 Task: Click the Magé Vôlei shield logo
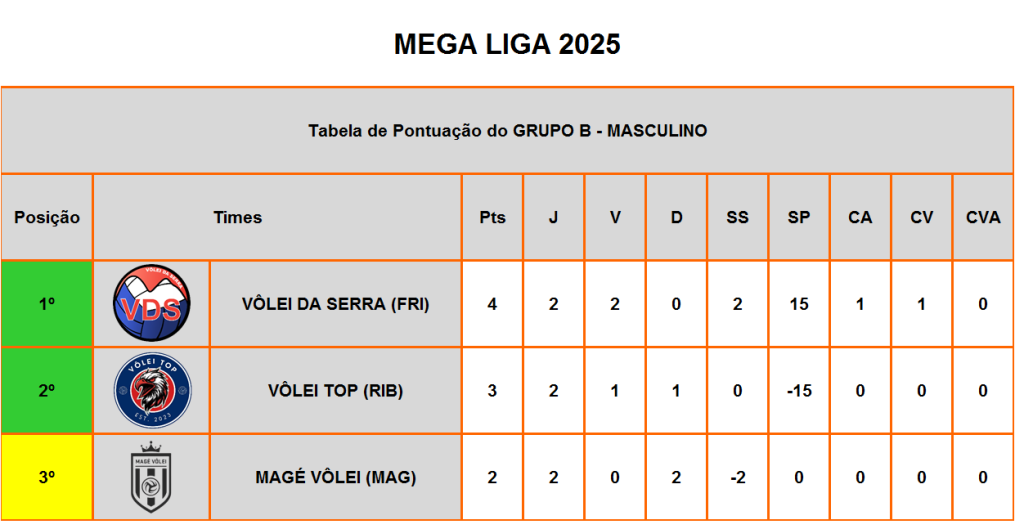pos(151,477)
